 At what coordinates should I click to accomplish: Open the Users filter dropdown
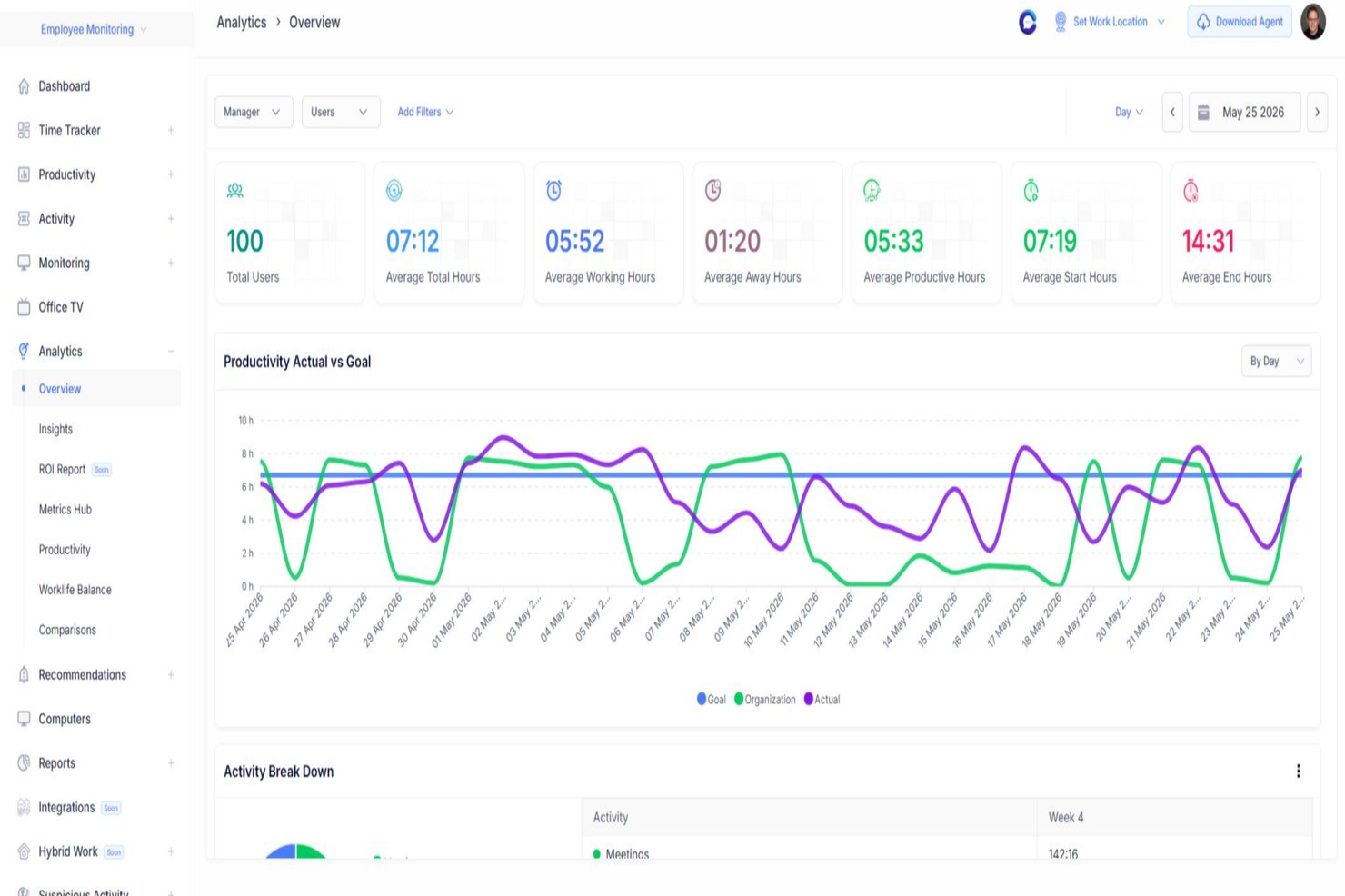tap(341, 112)
